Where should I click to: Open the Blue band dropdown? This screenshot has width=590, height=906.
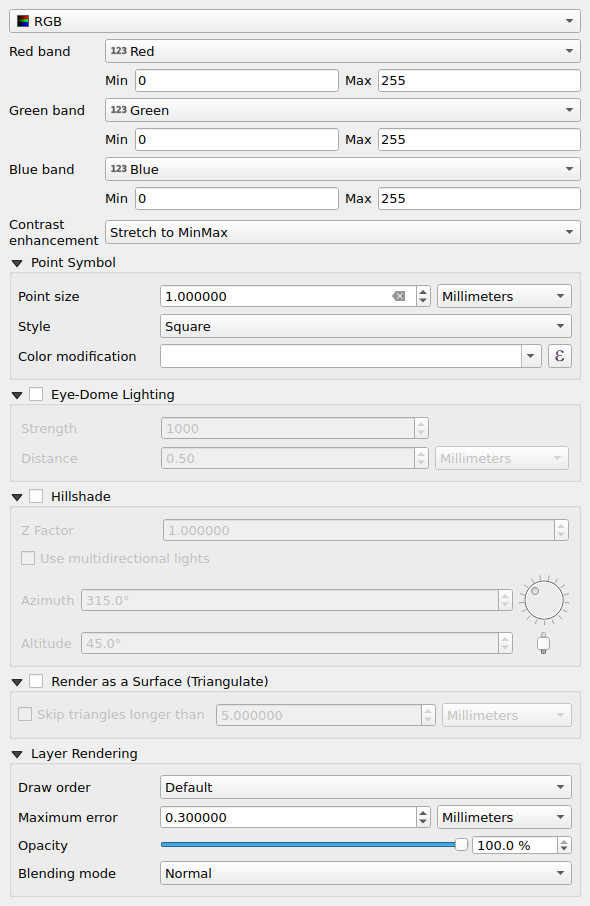coord(343,169)
